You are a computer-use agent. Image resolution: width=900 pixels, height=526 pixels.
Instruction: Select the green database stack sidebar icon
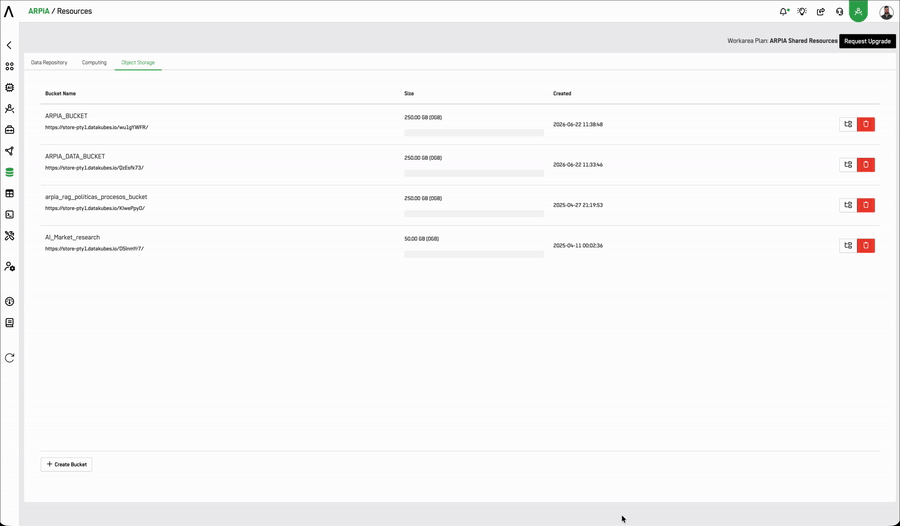coord(9,172)
